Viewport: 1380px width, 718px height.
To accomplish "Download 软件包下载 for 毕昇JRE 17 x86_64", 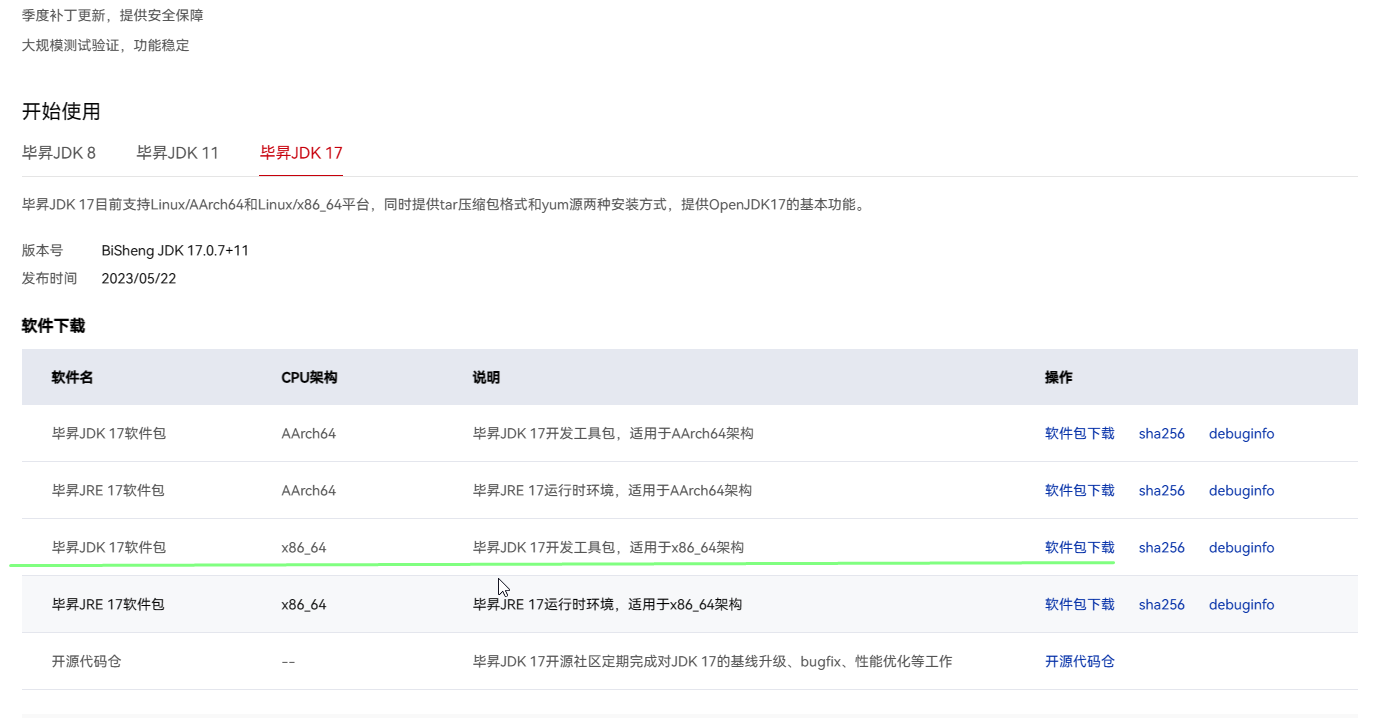I will (x=1080, y=605).
